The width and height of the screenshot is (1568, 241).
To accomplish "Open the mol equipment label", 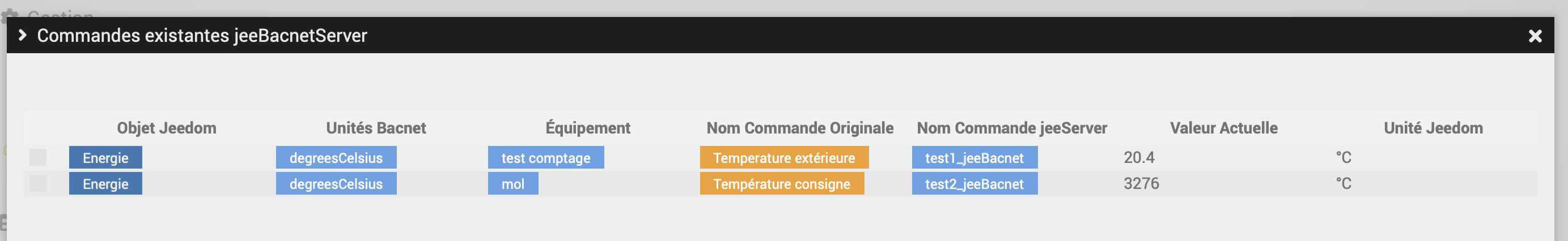I will 512,184.
